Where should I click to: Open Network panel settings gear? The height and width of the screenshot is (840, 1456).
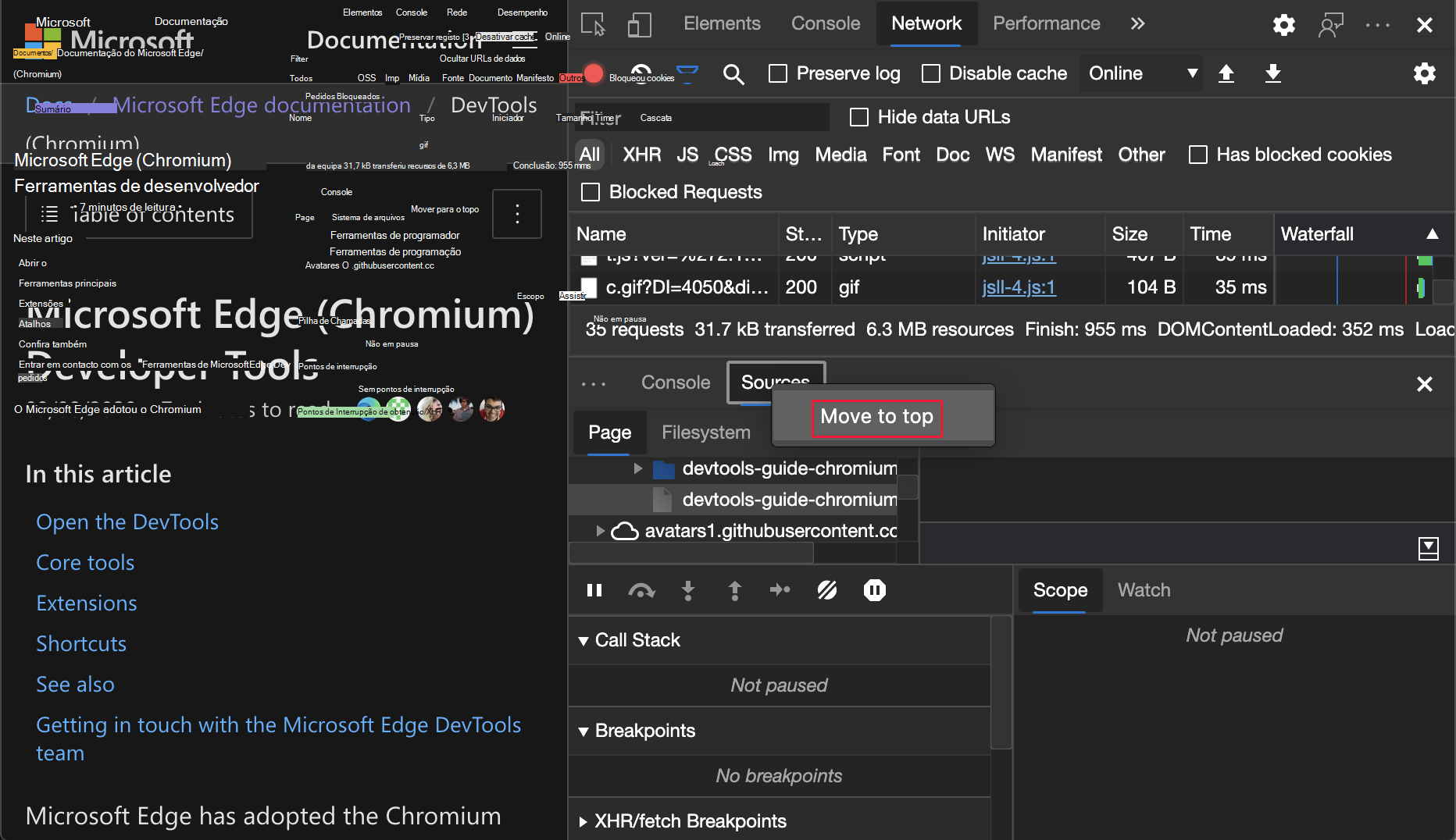point(1425,73)
